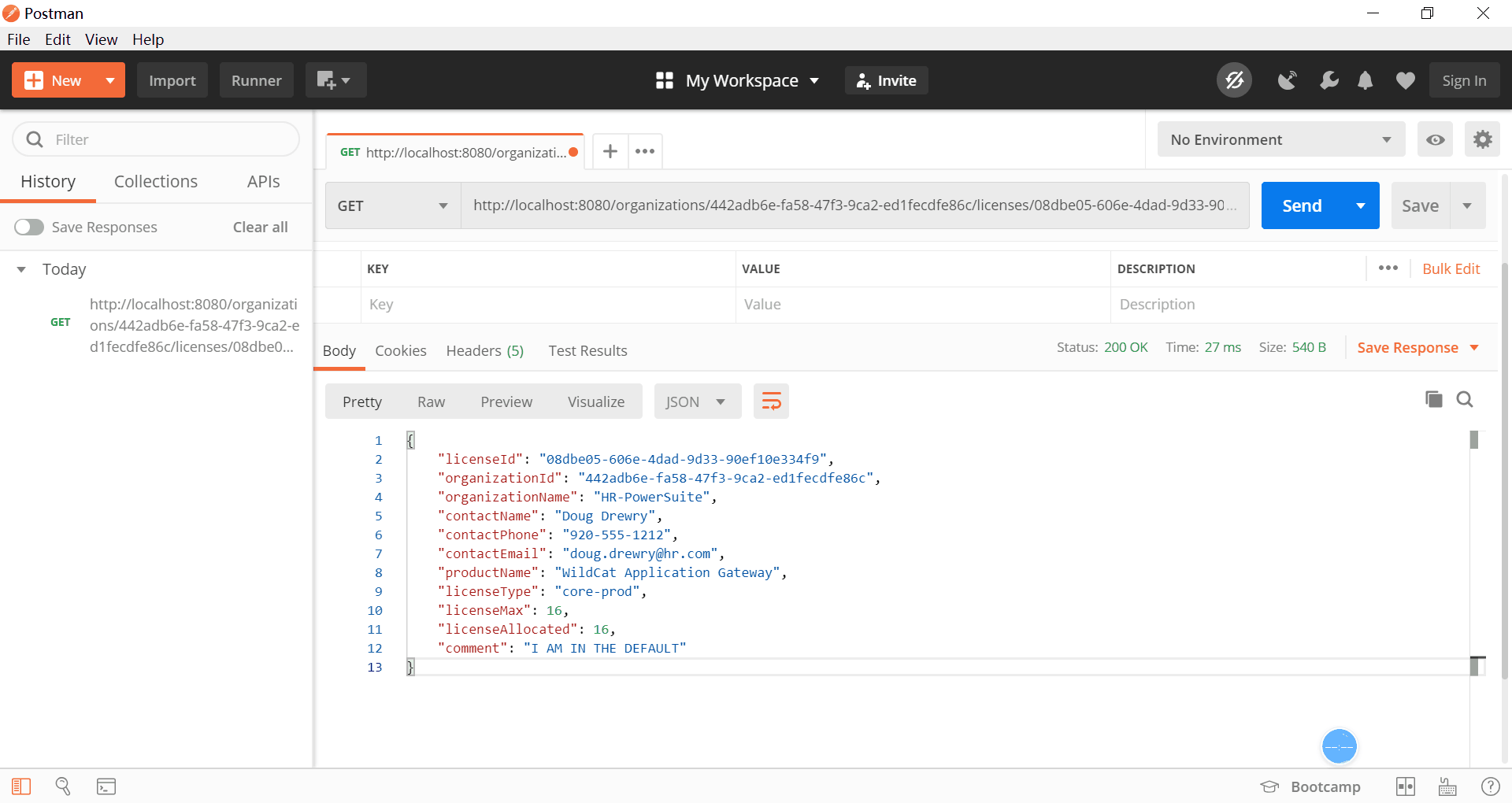Image resolution: width=1512 pixels, height=803 pixels.
Task: Open the JSON format dropdown
Action: [x=697, y=401]
